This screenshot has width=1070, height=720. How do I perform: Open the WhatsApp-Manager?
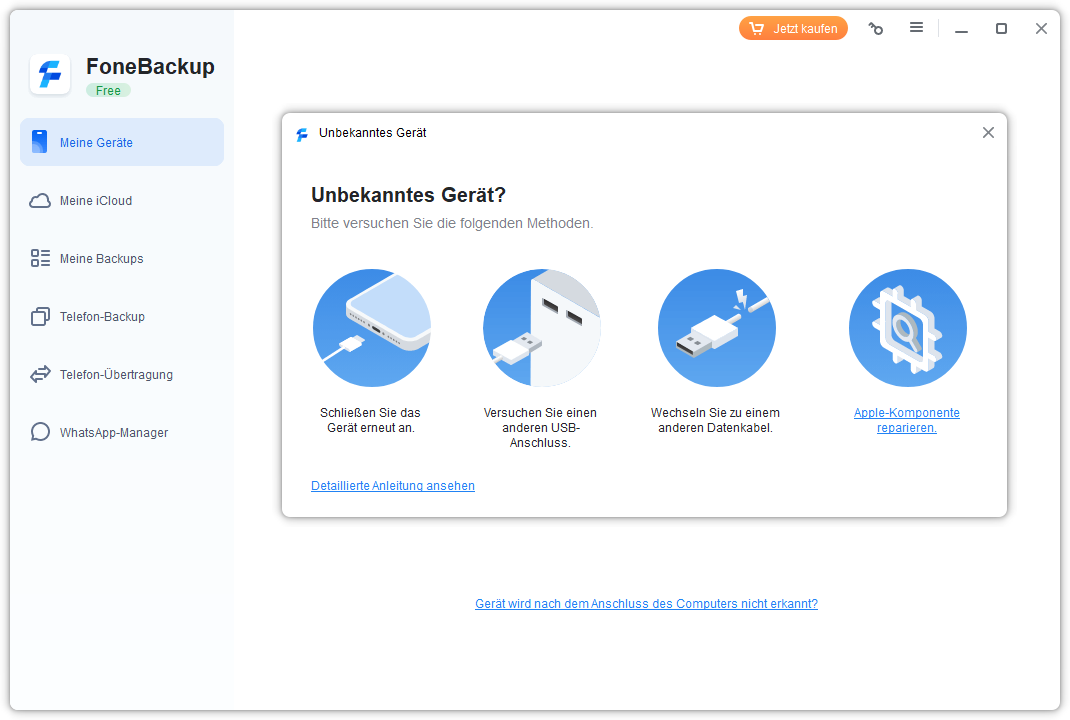click(121, 433)
